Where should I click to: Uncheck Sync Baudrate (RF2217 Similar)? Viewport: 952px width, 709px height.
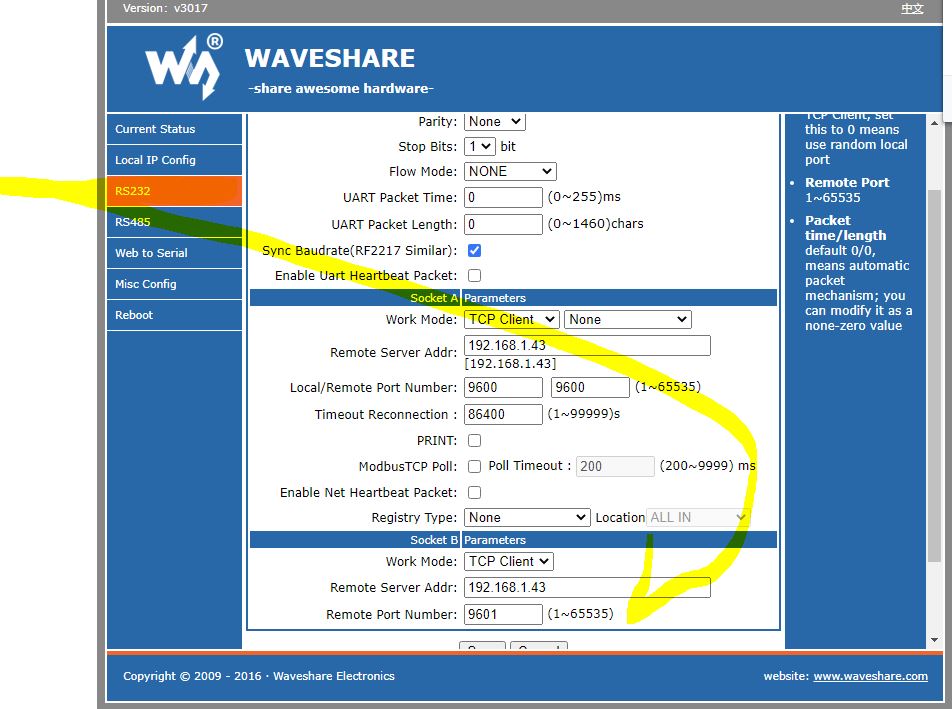pos(474,250)
